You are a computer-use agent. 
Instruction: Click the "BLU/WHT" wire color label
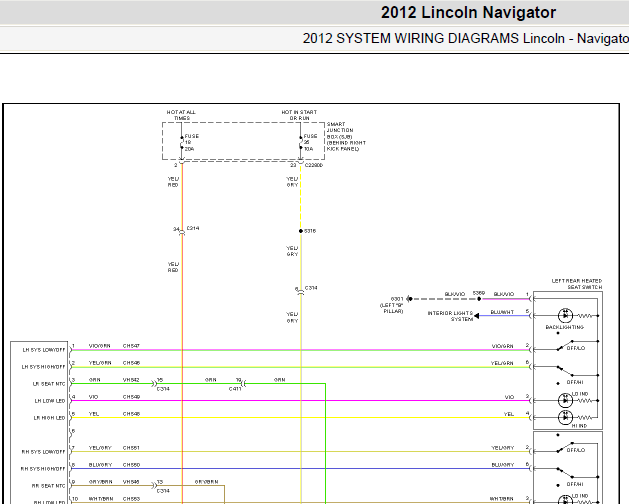pyautogui.click(x=502, y=312)
